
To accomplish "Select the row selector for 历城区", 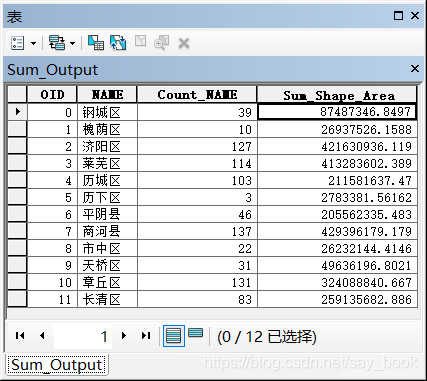I will [x=17, y=180].
